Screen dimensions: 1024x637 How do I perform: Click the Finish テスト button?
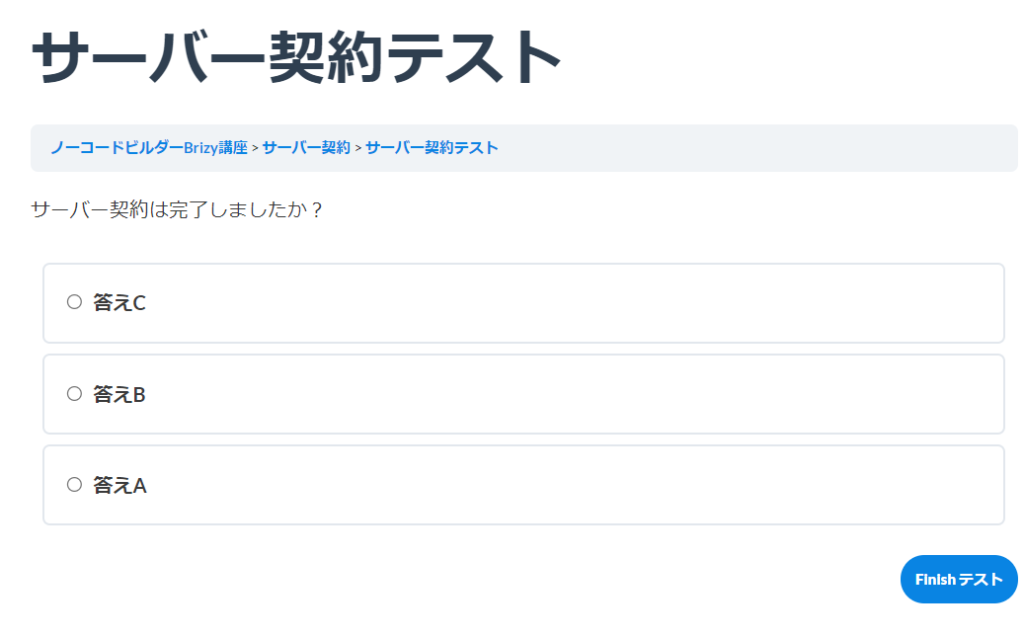pos(958,580)
